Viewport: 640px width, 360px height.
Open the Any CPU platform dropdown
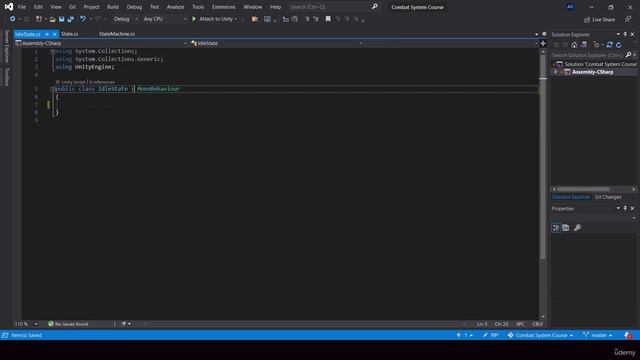click(164, 19)
